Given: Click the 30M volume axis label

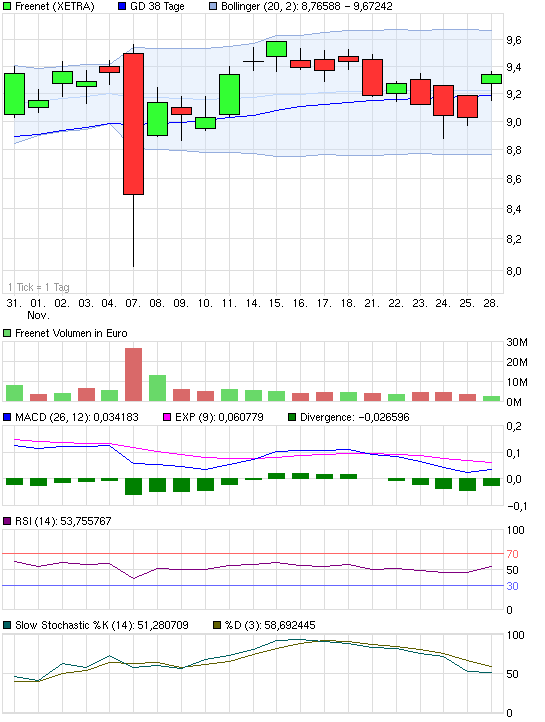Looking at the screenshot, I should pos(517,342).
